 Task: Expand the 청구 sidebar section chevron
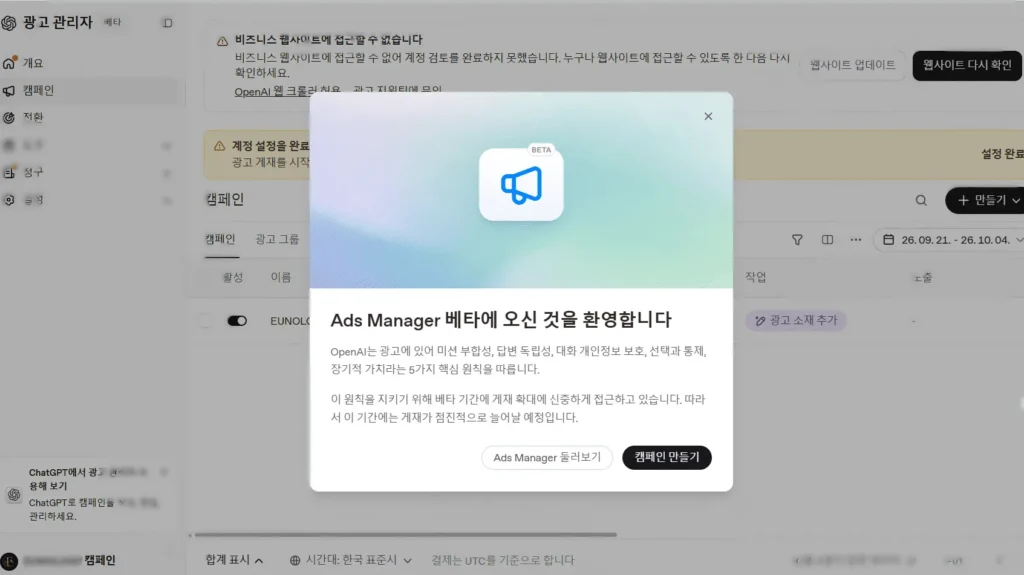pyautogui.click(x=167, y=173)
